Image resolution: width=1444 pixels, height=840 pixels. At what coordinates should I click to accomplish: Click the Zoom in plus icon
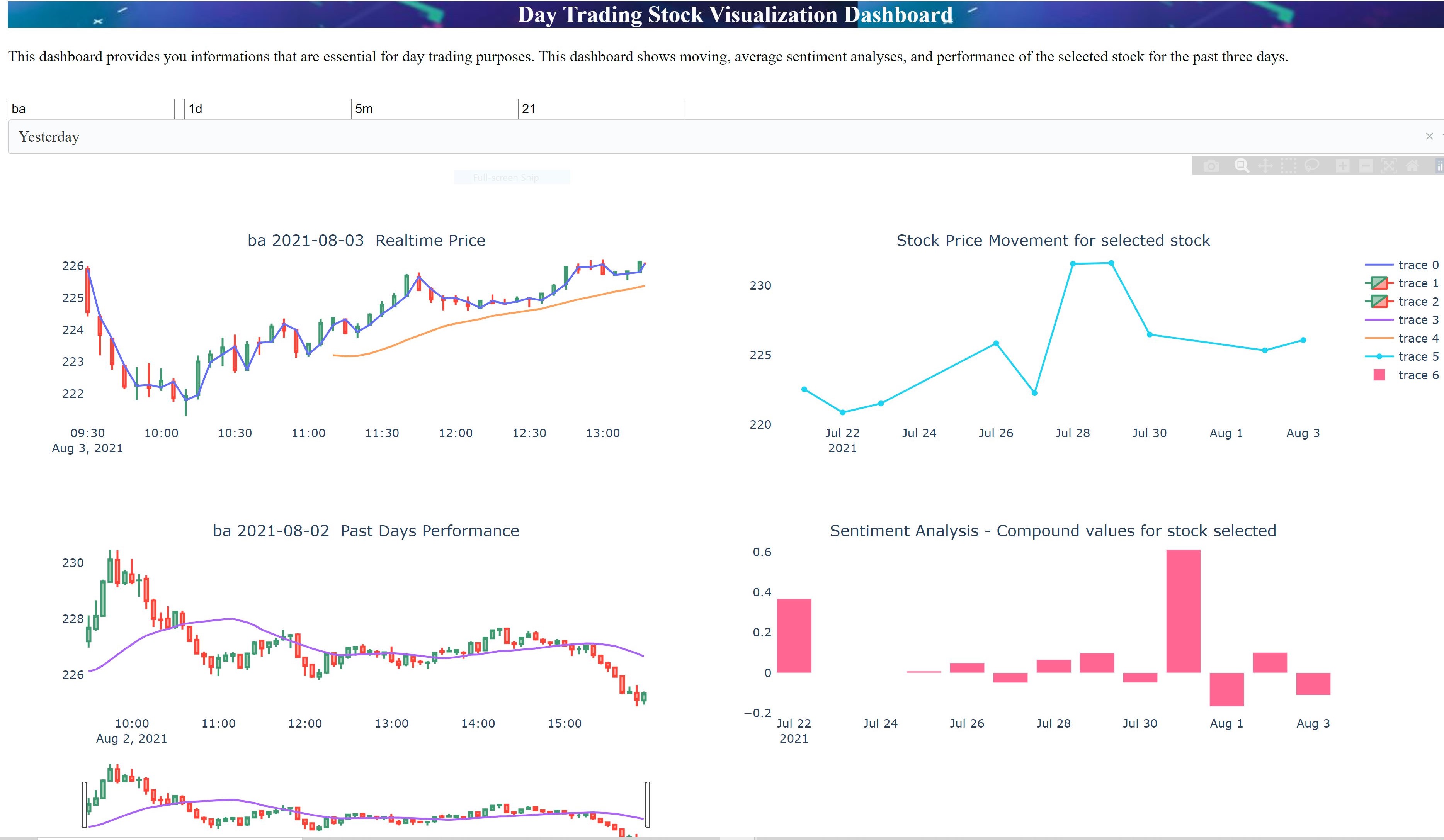[1342, 166]
